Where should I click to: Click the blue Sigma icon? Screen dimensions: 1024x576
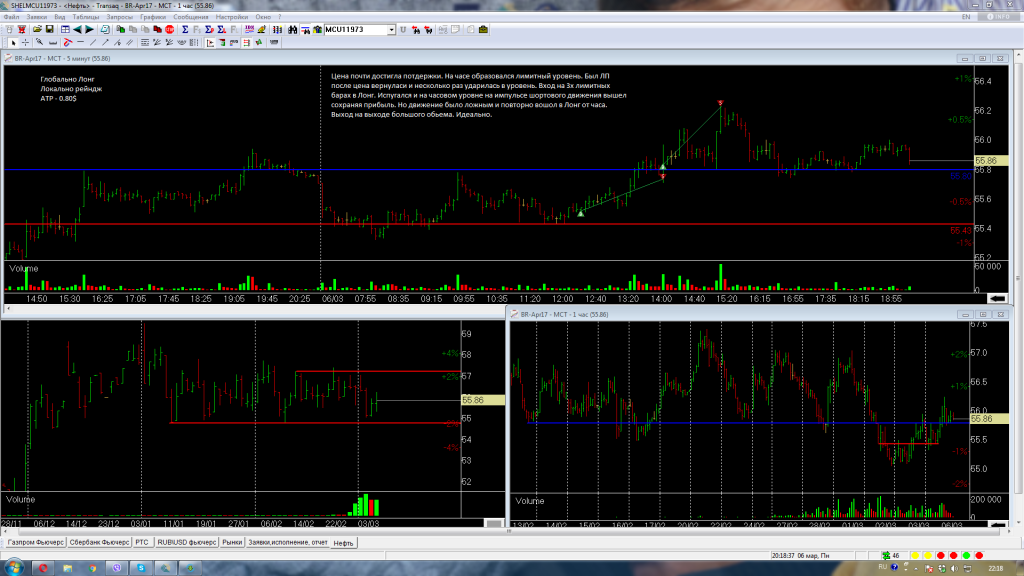point(185,29)
